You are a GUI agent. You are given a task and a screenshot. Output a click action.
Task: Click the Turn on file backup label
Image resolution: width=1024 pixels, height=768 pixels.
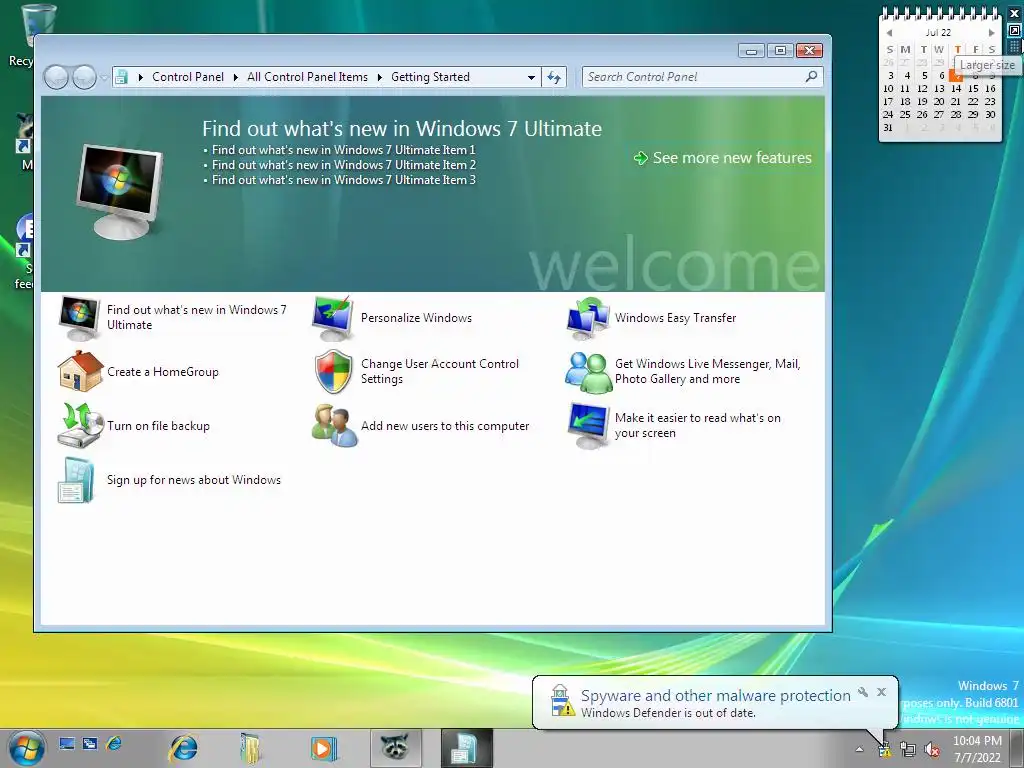[158, 426]
